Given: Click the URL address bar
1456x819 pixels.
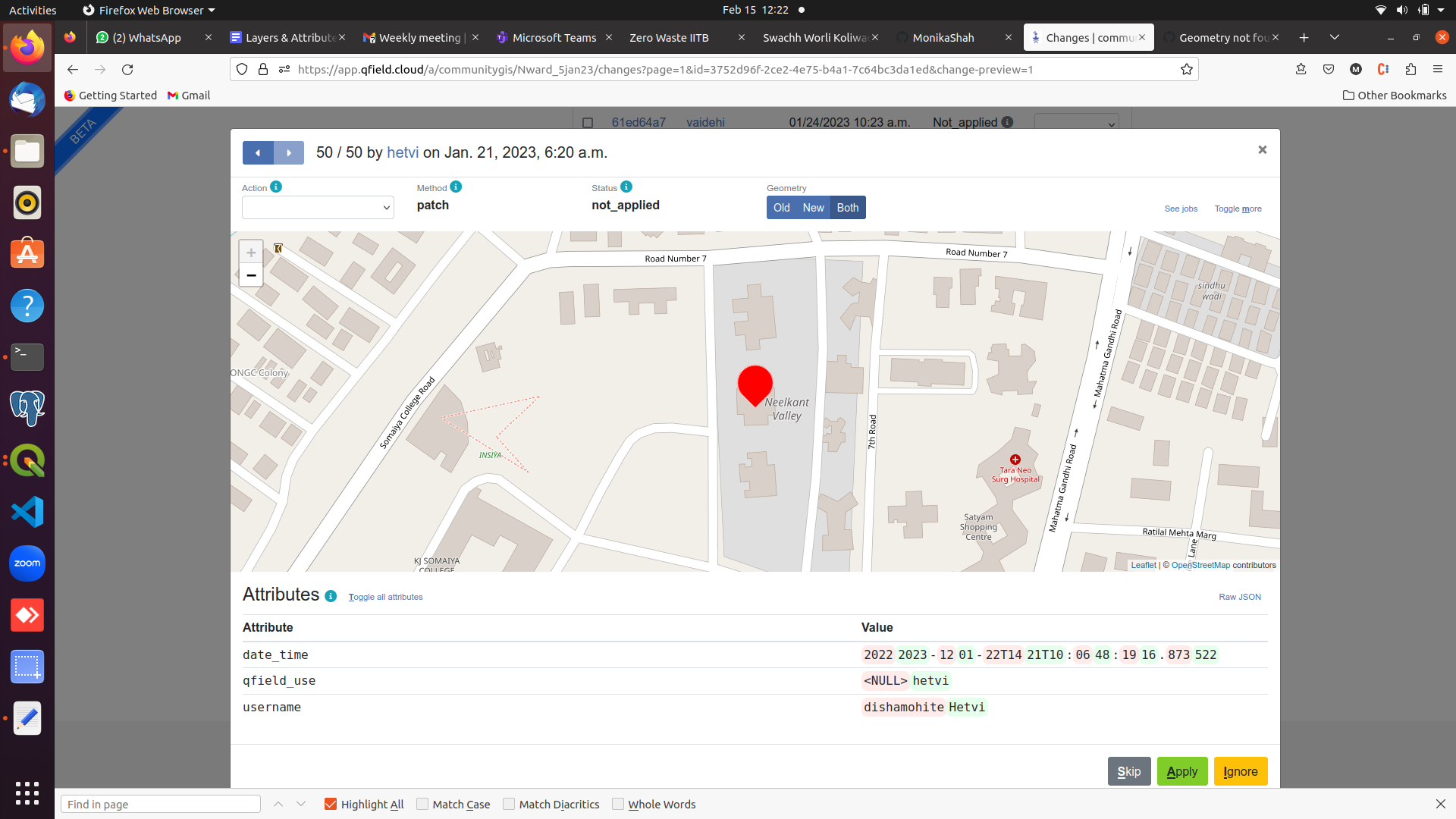Looking at the screenshot, I should click(x=713, y=69).
